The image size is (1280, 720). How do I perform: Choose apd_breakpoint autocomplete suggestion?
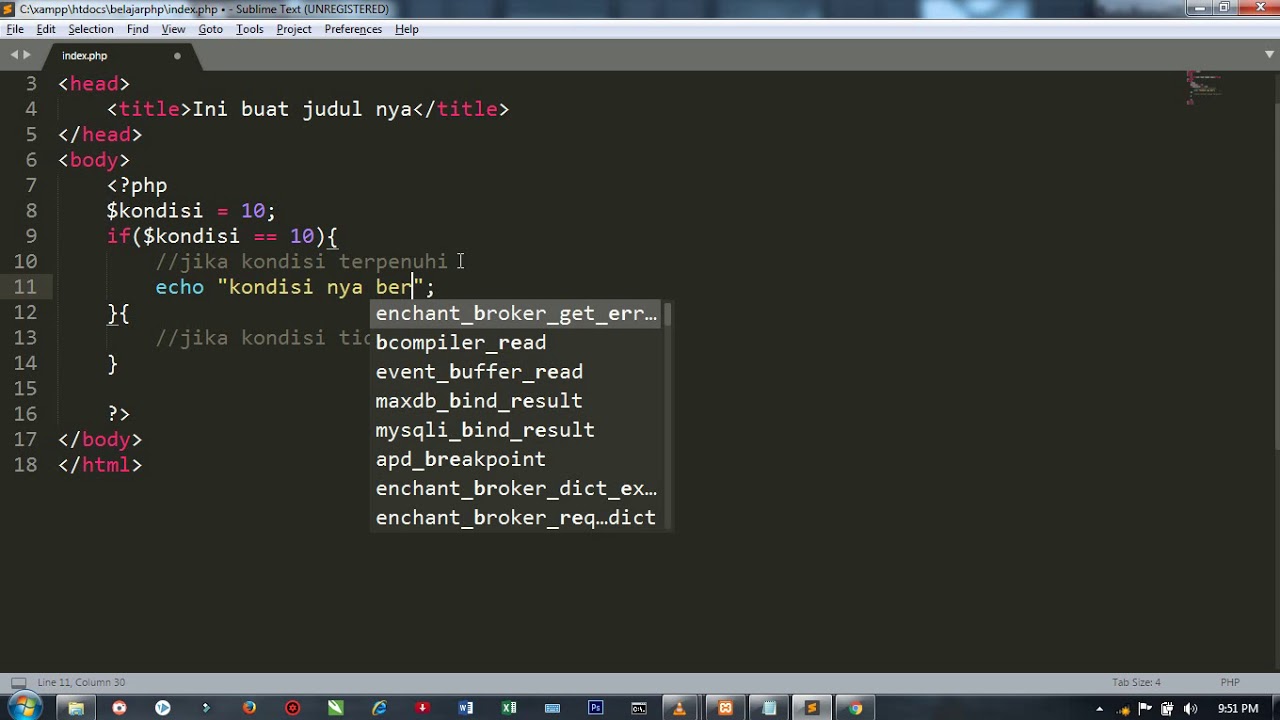pyautogui.click(x=516, y=459)
